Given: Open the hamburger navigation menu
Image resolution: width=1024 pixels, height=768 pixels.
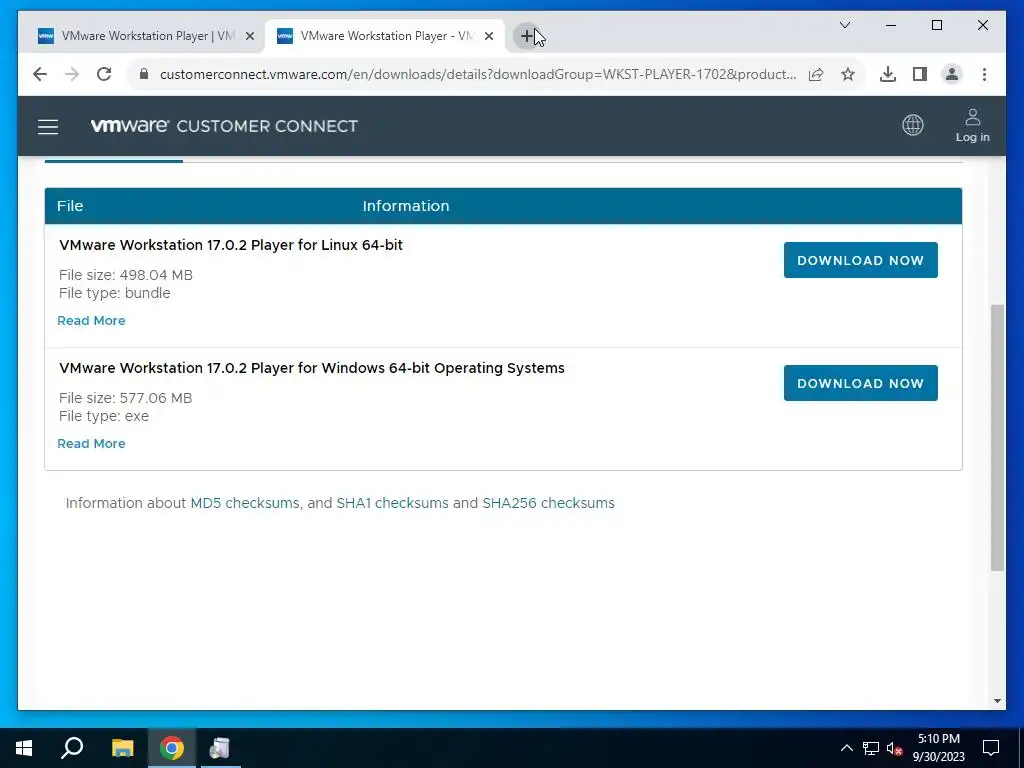Looking at the screenshot, I should click(x=48, y=126).
